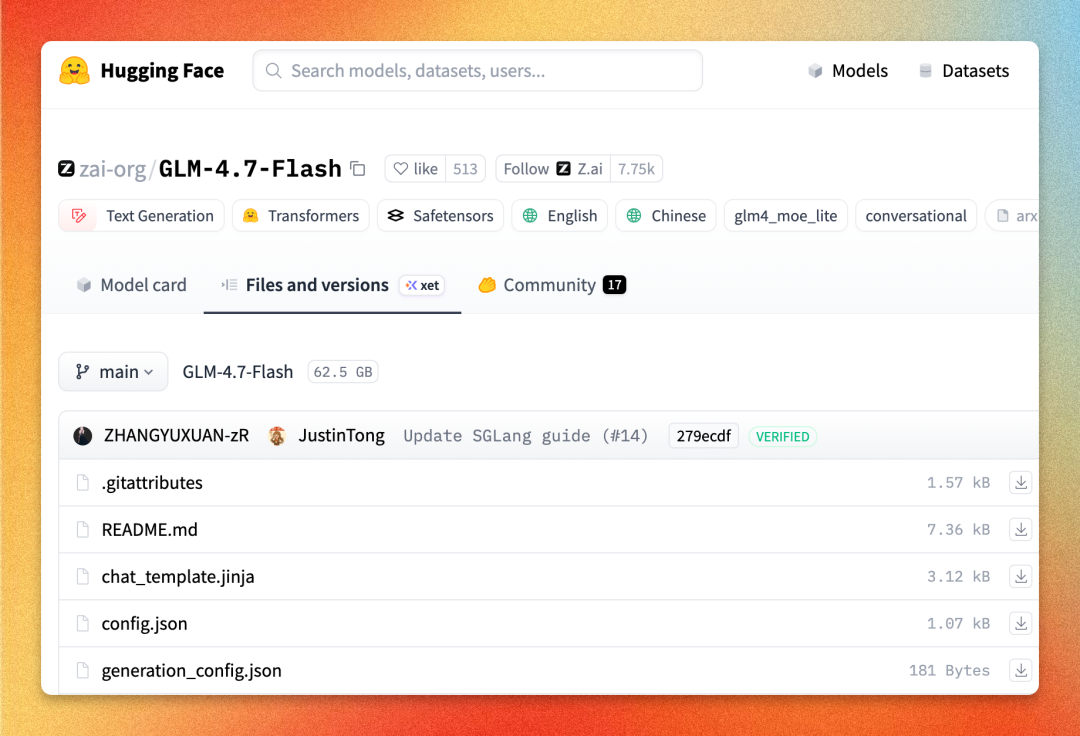Click the Community count badge 17
Image resolution: width=1080 pixels, height=736 pixels.
[x=614, y=285]
